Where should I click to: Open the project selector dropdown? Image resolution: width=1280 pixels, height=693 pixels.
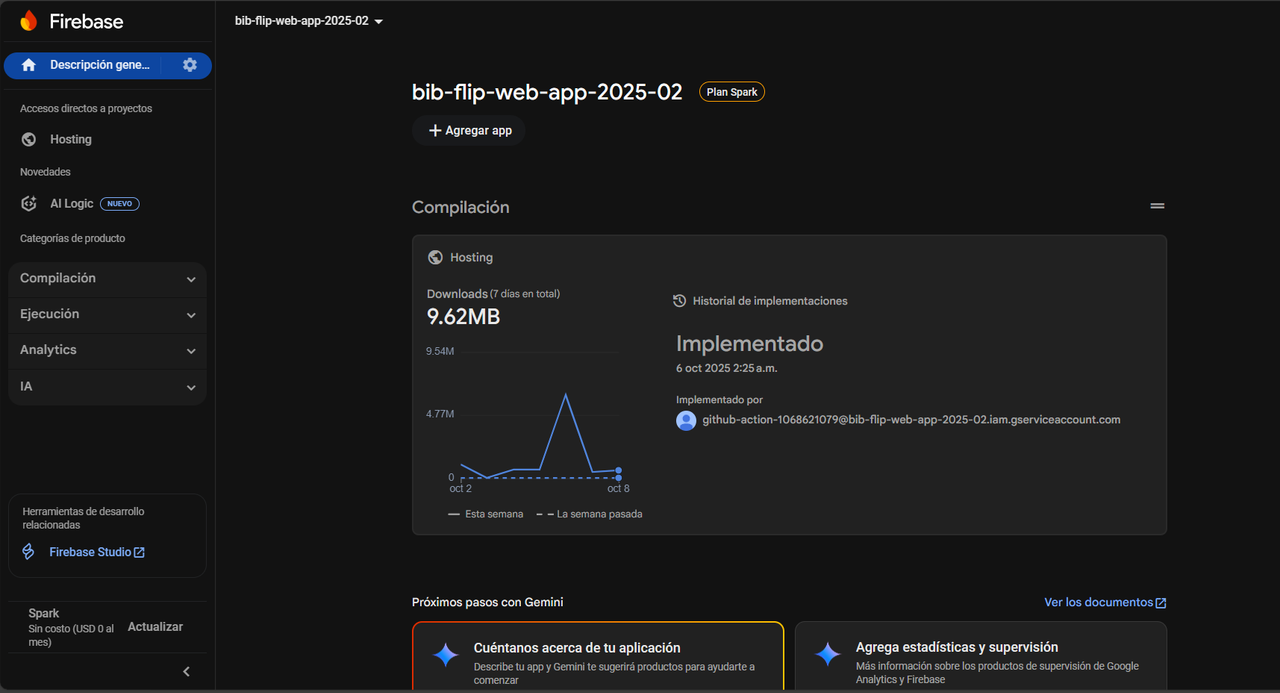click(x=309, y=21)
